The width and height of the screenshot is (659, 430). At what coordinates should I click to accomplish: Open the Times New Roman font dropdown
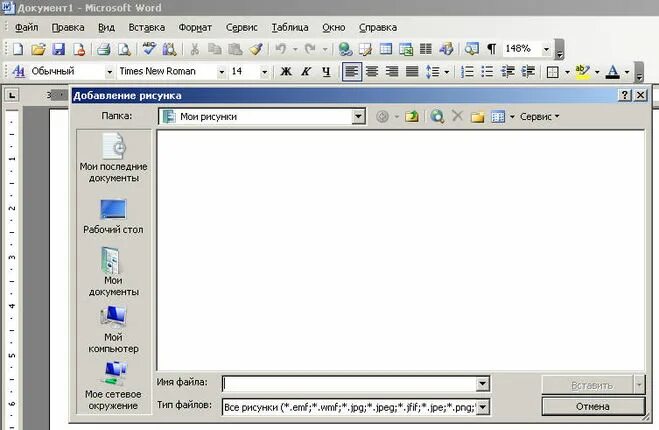[x=221, y=72]
